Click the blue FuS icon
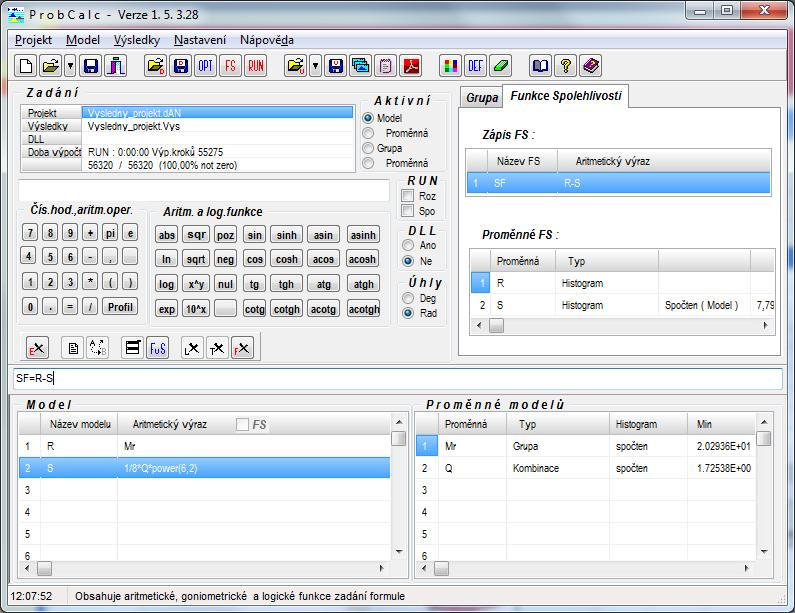The width and height of the screenshot is (795, 613). pyautogui.click(x=158, y=348)
